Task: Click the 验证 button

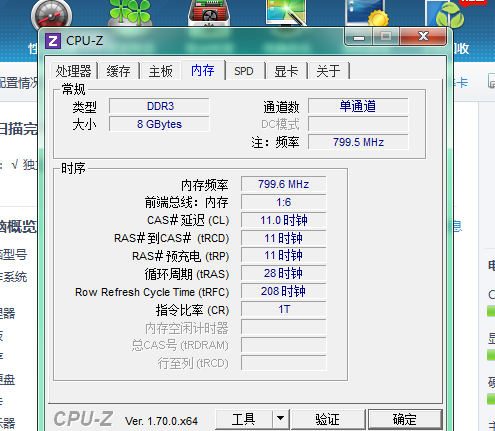Action: point(328,419)
